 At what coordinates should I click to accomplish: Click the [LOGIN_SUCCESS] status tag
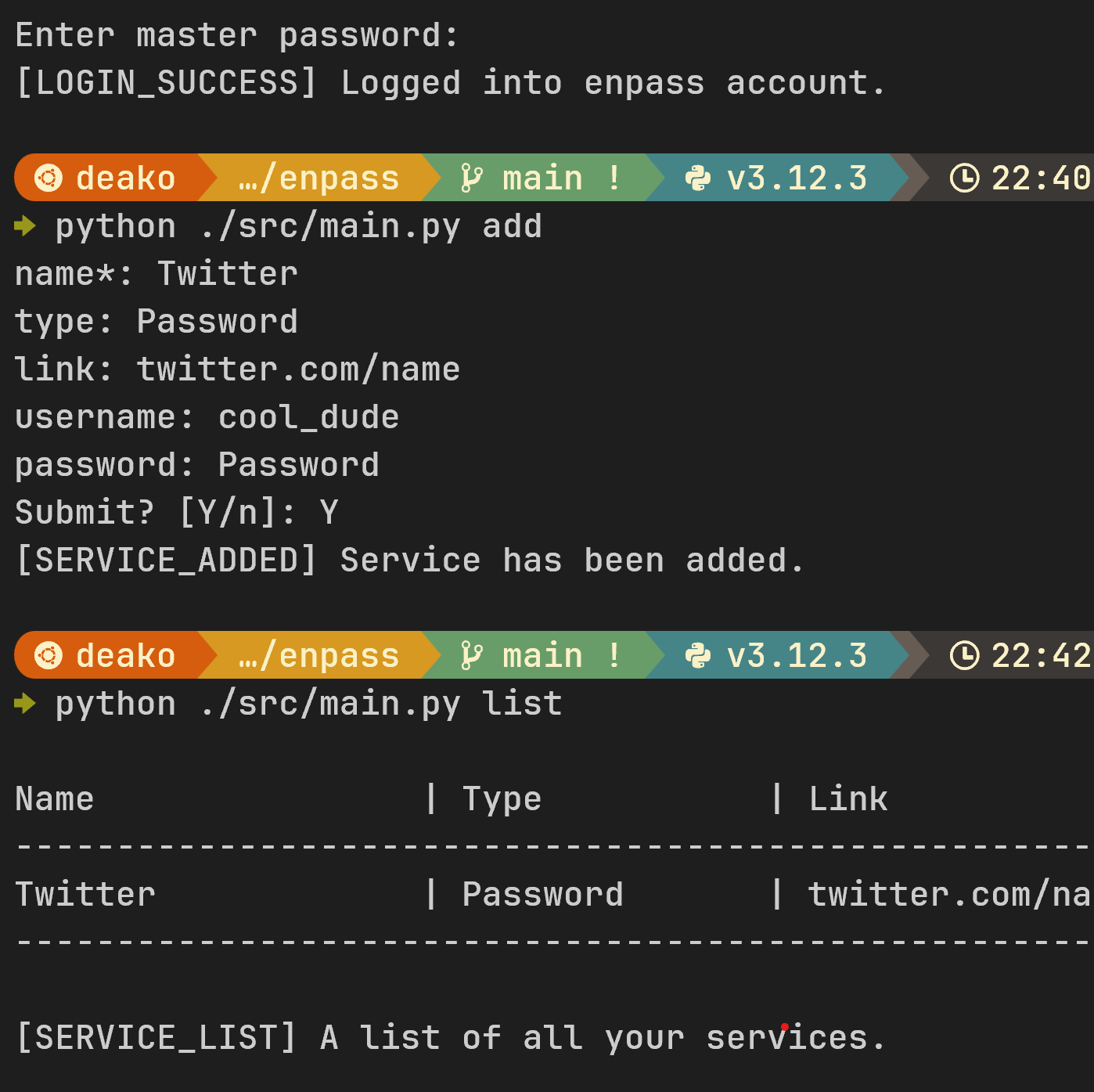[166, 83]
